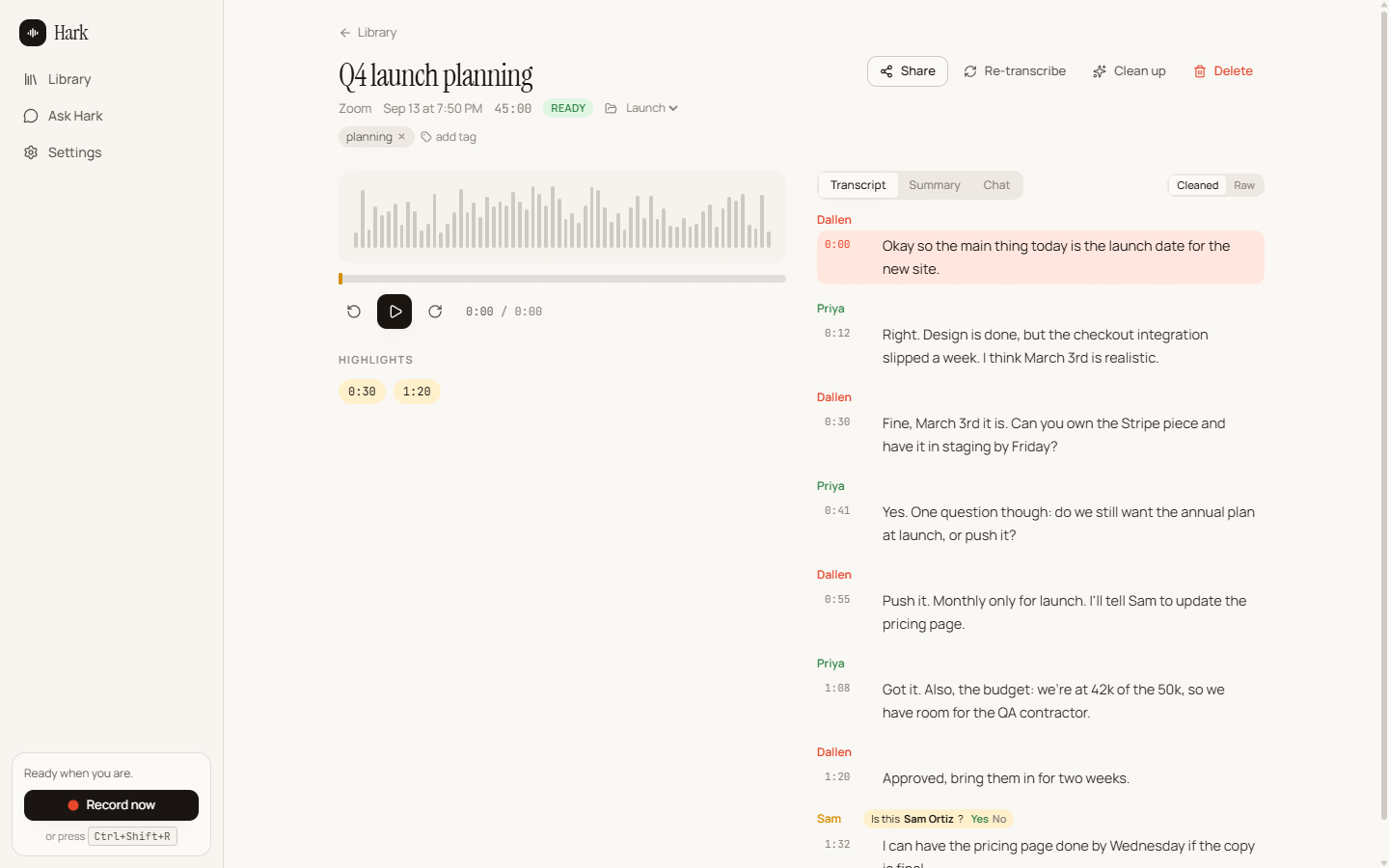Click the line starting 'Got it. Also, the budget'
The width and height of the screenshot is (1389, 868).
coord(1041,701)
